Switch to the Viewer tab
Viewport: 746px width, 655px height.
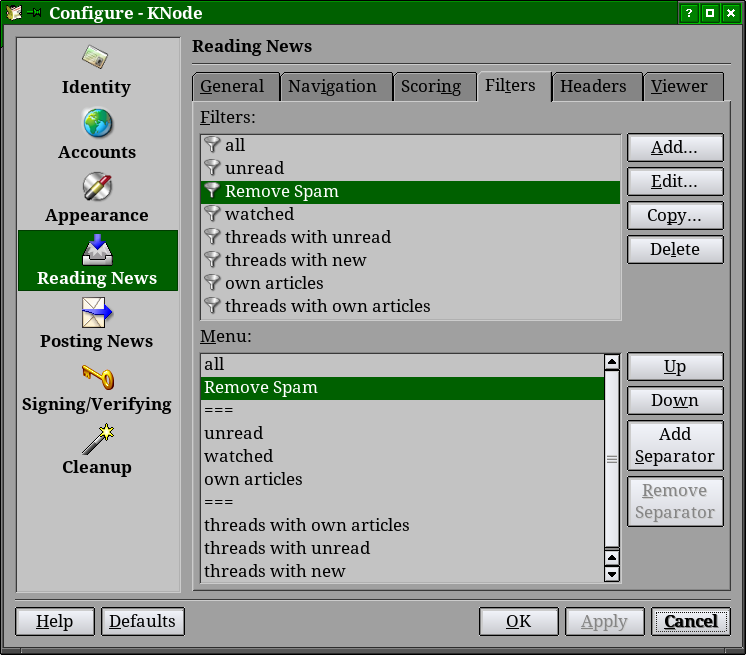click(683, 87)
